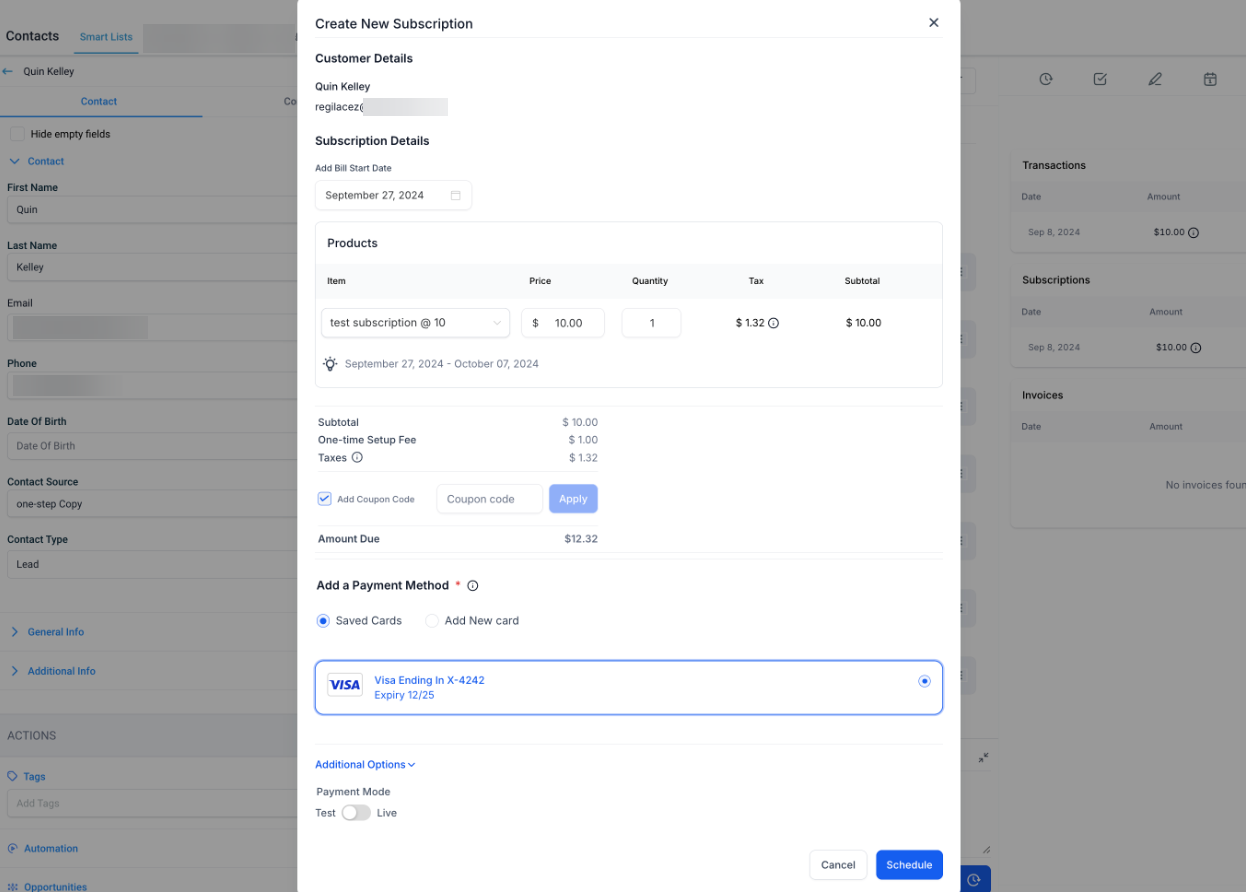Click the info icon next to item tax
The image size is (1246, 892).
[x=773, y=323]
